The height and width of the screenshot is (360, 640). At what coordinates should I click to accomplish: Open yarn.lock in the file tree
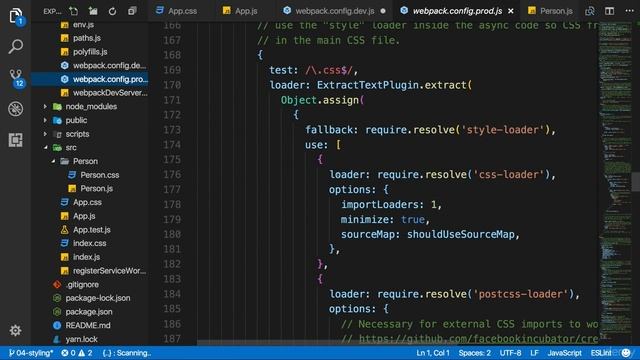[81, 339]
